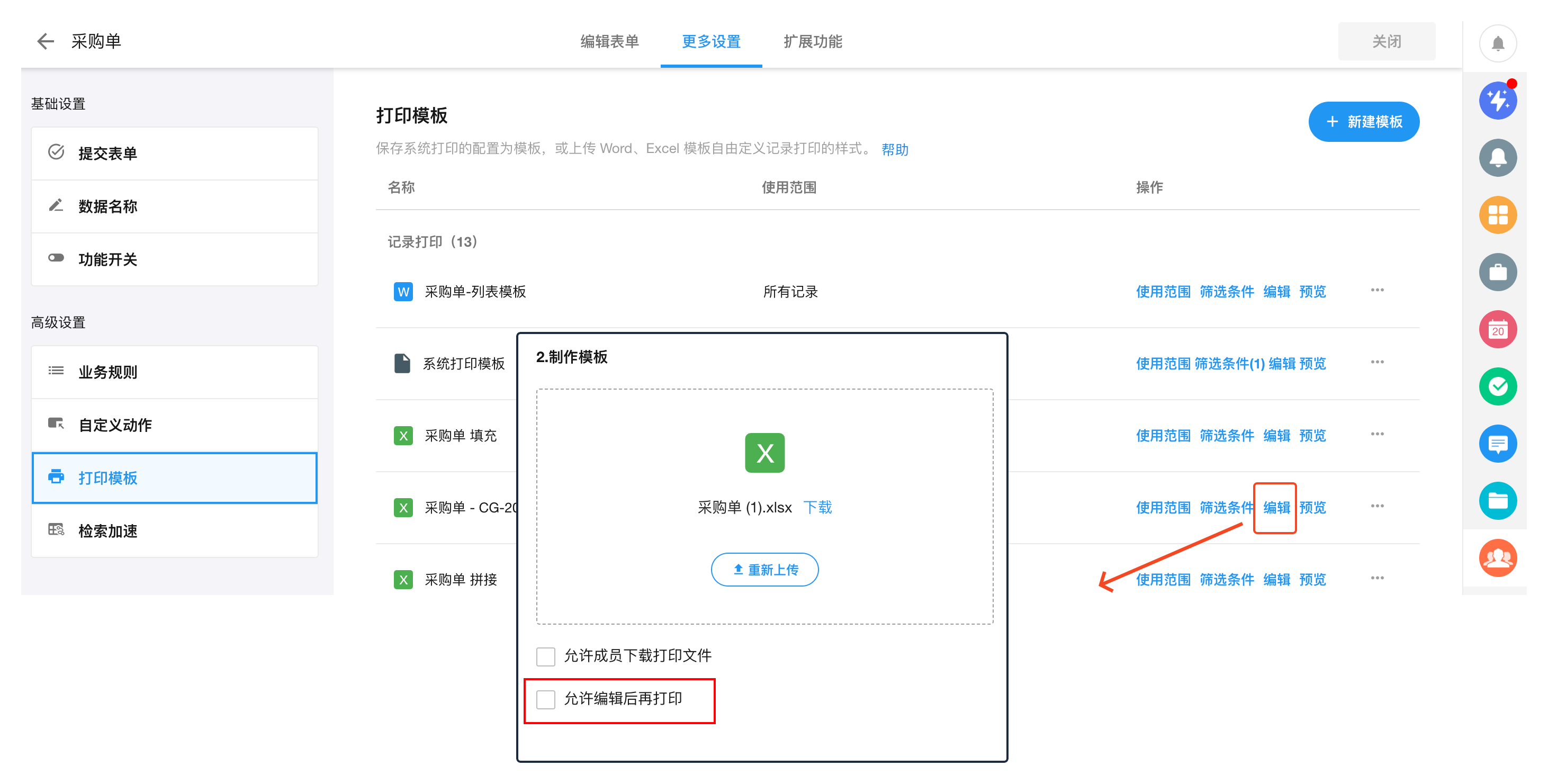Click the 下载 link next to 采购单 (1).xlsx
This screenshot has height=784, width=1548.
click(x=817, y=508)
